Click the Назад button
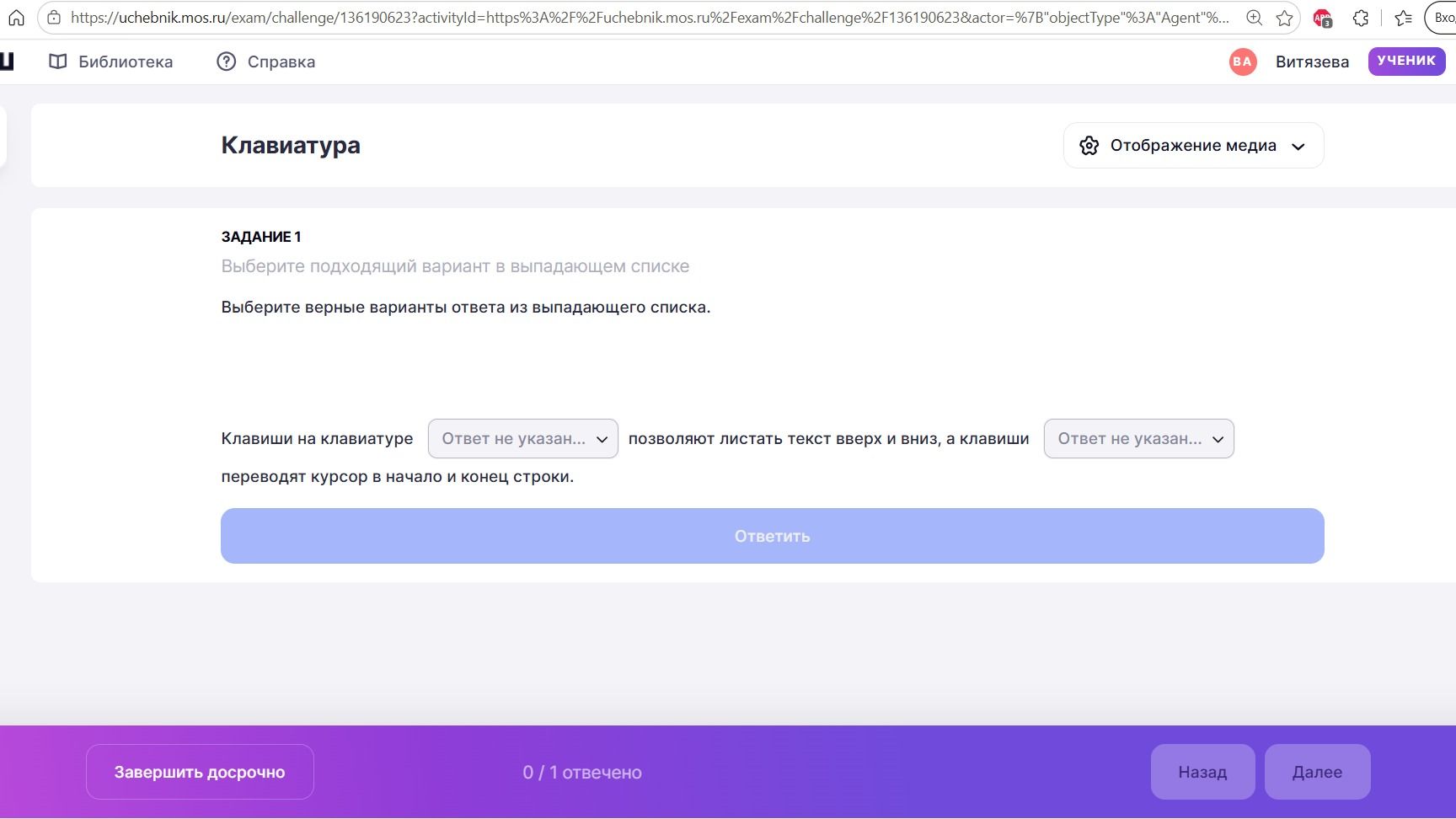Image resolution: width=1456 pixels, height=819 pixels. click(x=1202, y=772)
